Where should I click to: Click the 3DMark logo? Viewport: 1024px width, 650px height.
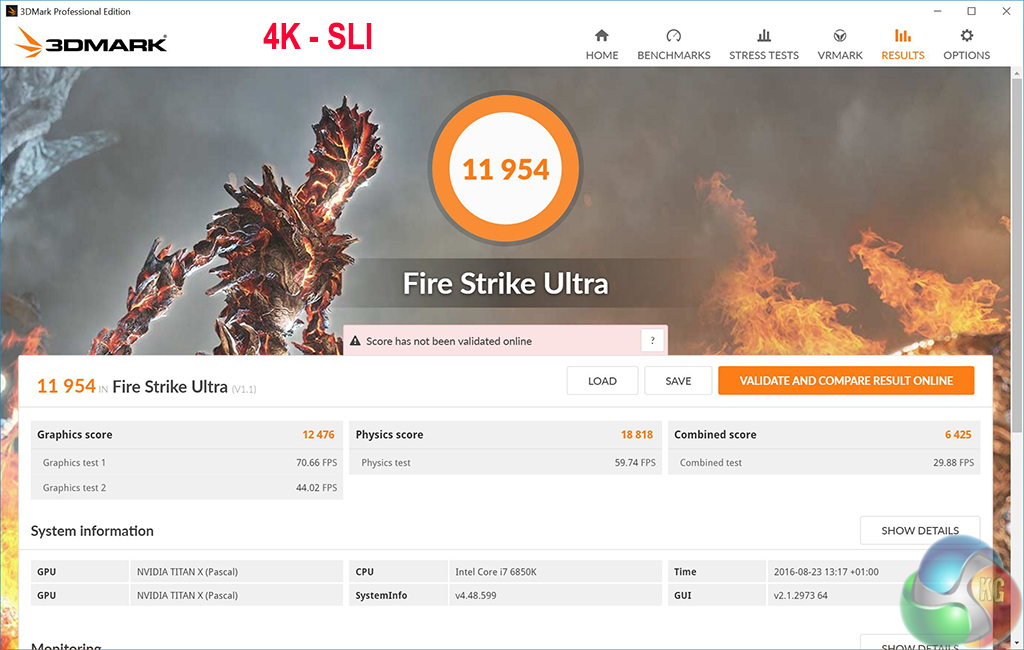[x=91, y=42]
